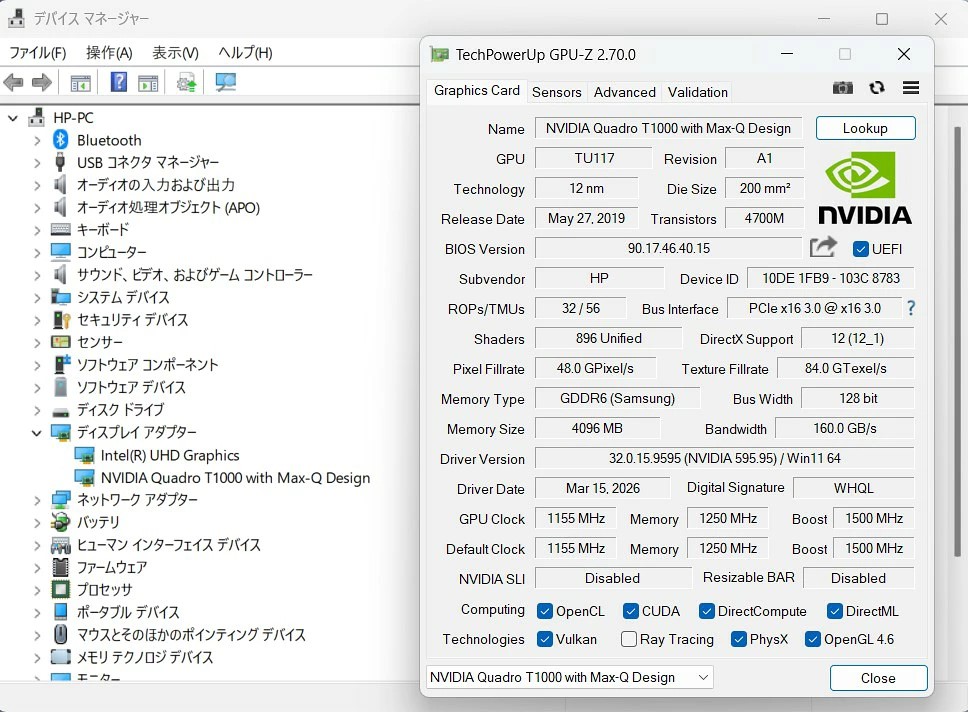
Task: Click the GPU-Z screenshot camera icon
Action: point(843,88)
